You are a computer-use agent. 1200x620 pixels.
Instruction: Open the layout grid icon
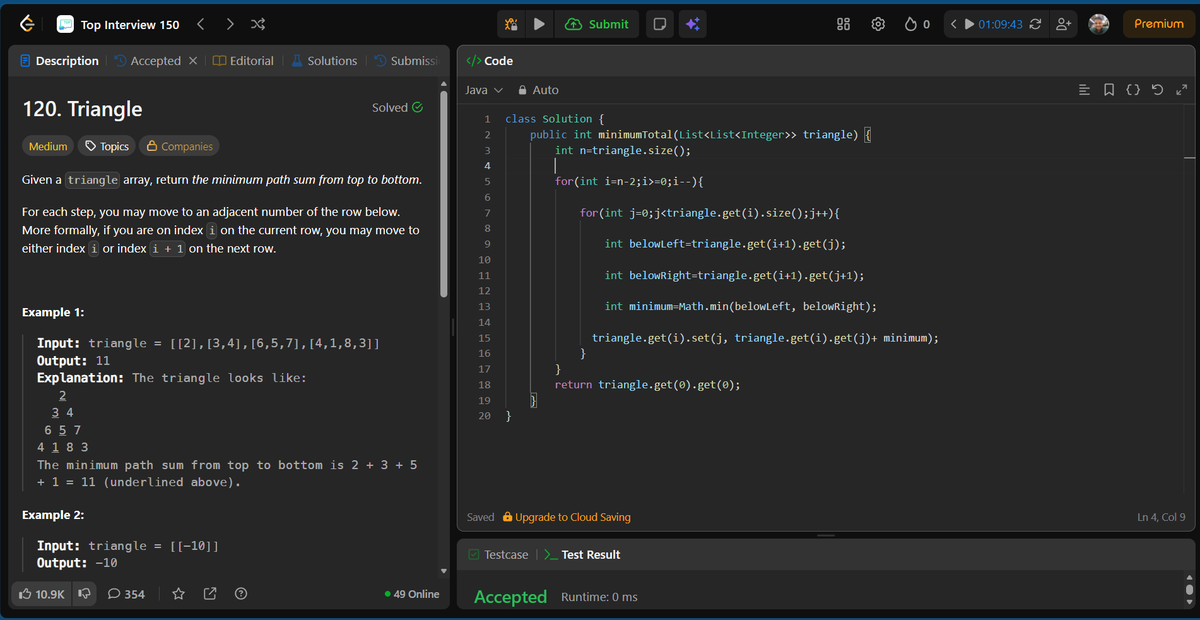[843, 24]
